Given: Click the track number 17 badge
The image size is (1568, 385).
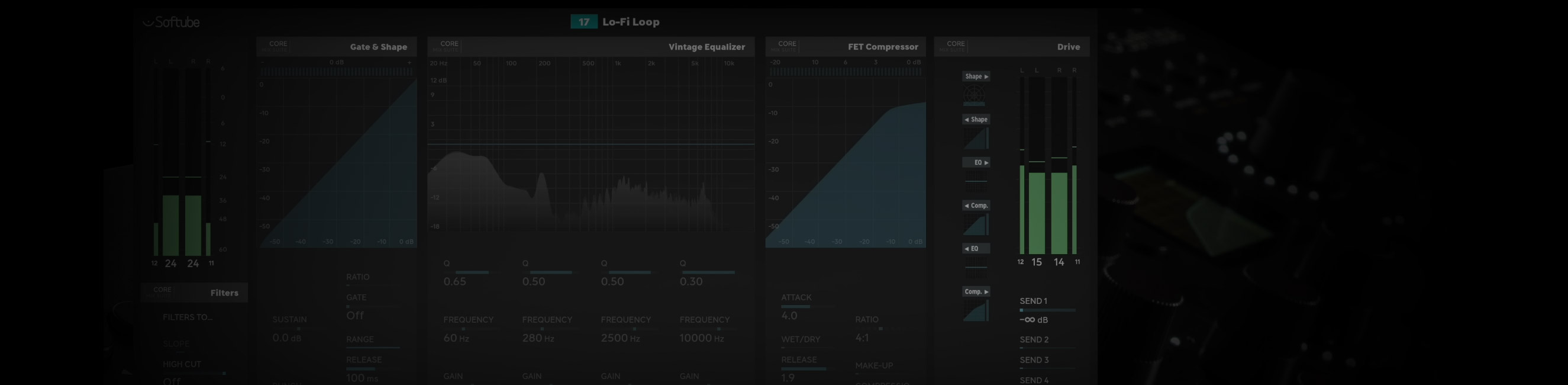Looking at the screenshot, I should [584, 22].
